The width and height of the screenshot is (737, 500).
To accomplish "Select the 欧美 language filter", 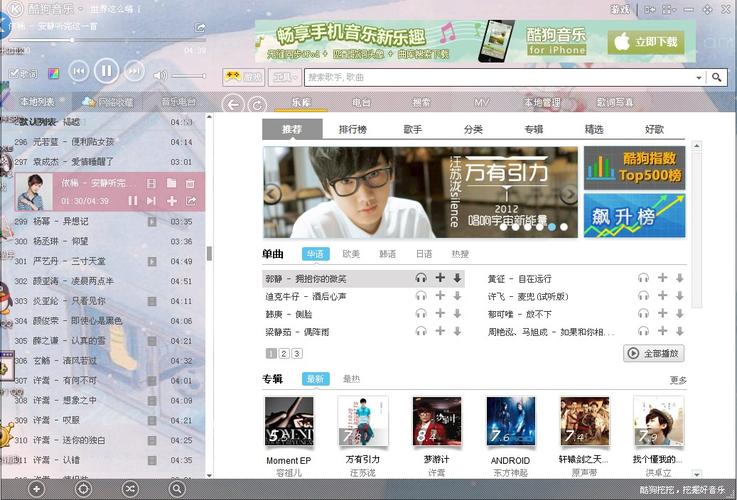I will pyautogui.click(x=351, y=254).
